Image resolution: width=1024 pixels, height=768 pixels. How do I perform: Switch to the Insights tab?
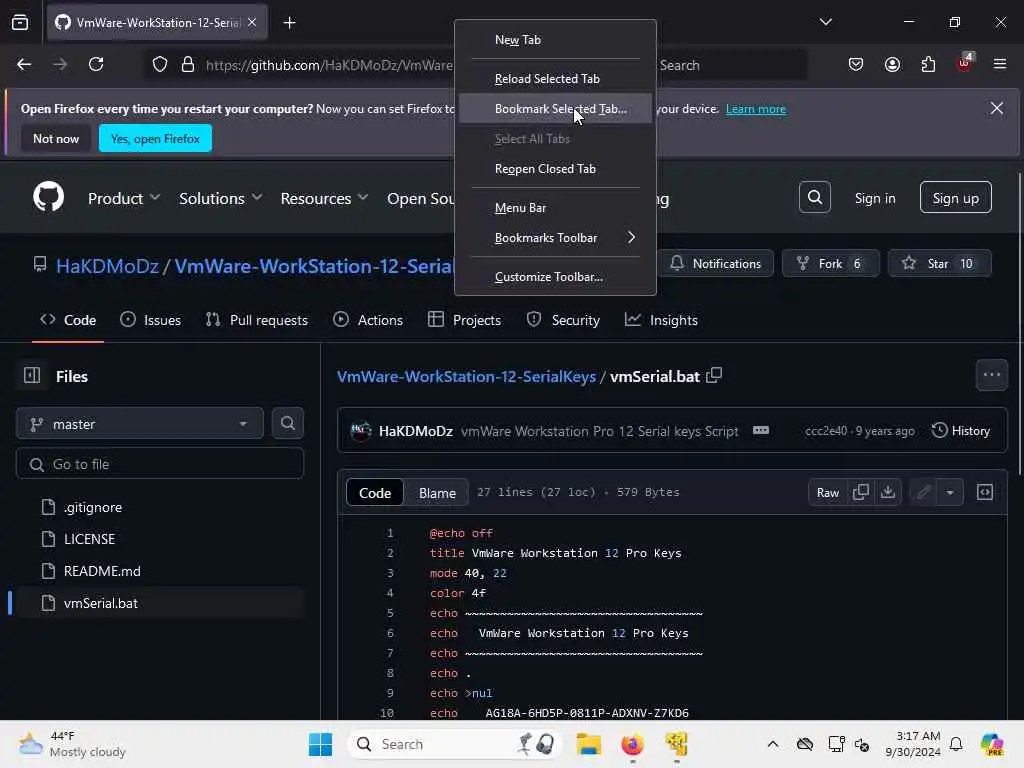click(x=661, y=320)
